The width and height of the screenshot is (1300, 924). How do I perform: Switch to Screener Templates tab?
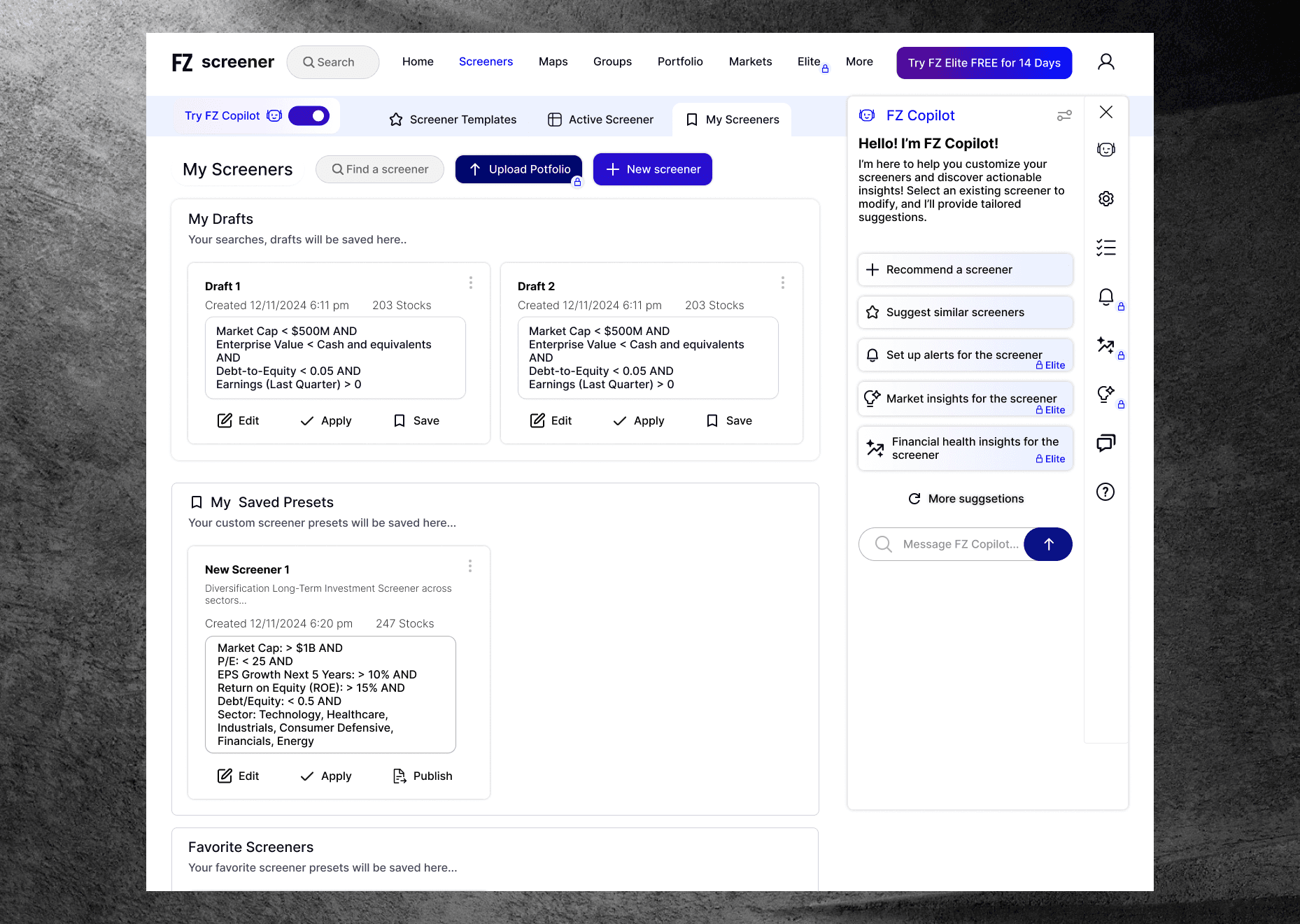tap(453, 120)
